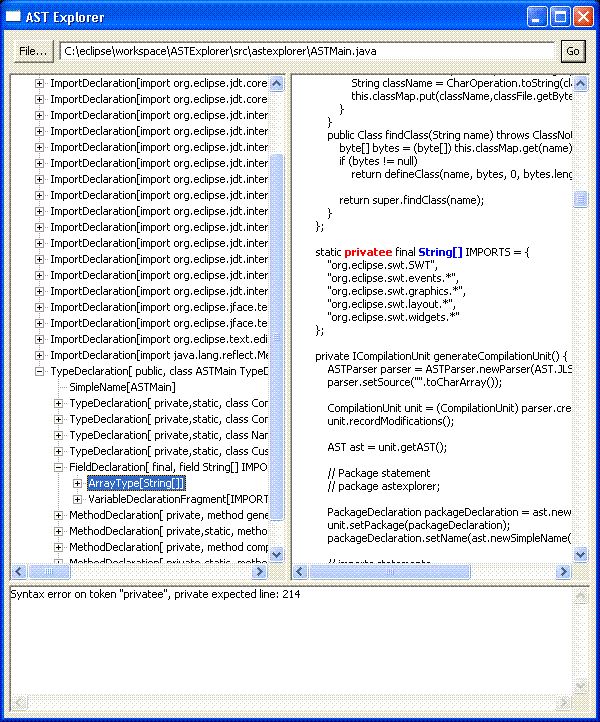The height and width of the screenshot is (722, 600).
Task: Expand the ArrayType[String[]] node
Action: tap(77, 483)
